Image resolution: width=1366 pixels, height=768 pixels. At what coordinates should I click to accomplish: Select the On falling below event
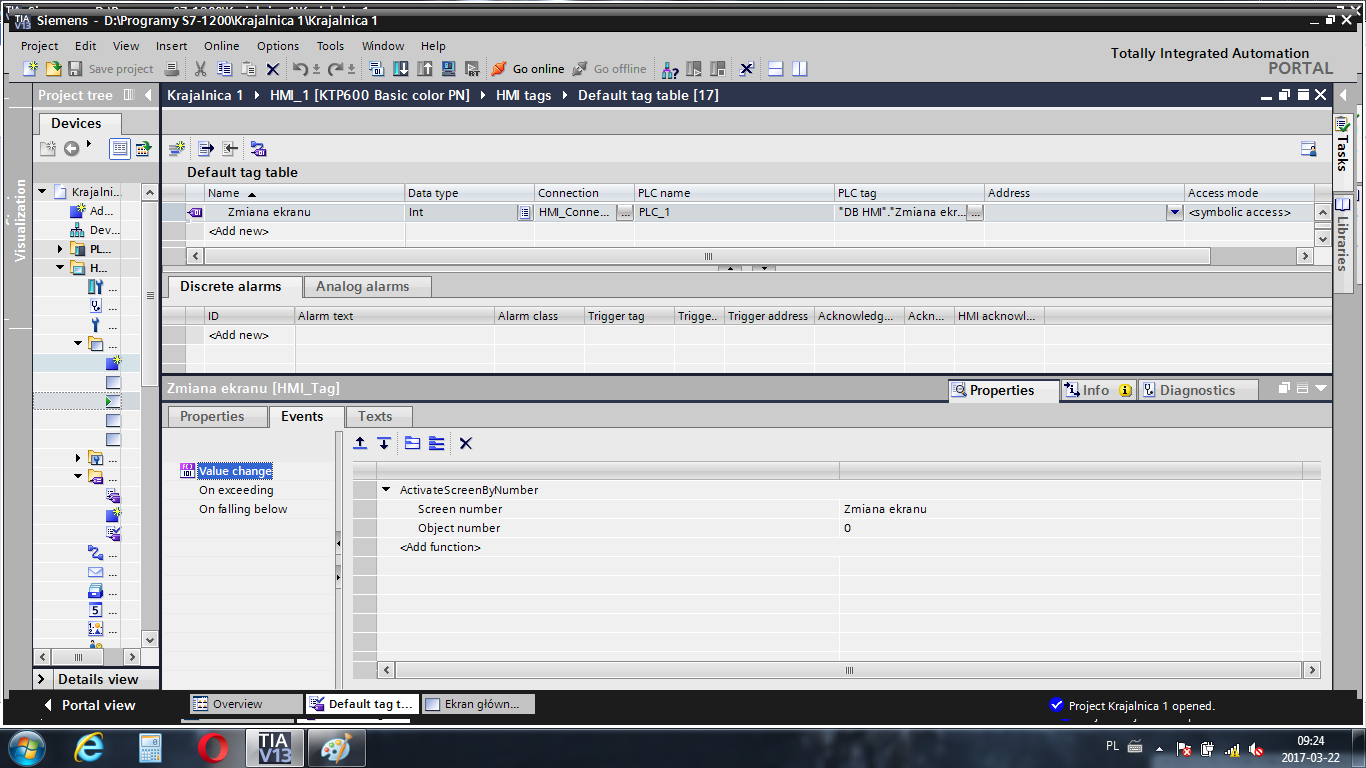[x=243, y=509]
